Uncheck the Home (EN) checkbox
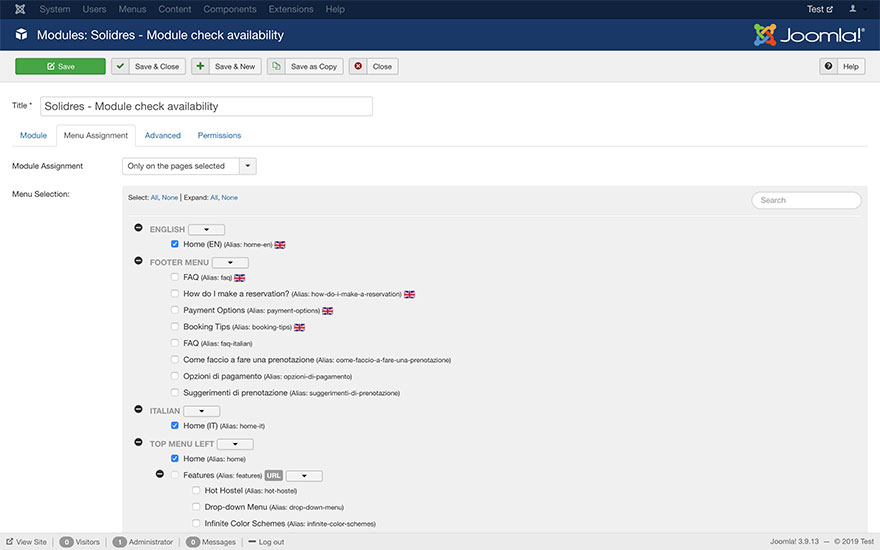 [175, 244]
